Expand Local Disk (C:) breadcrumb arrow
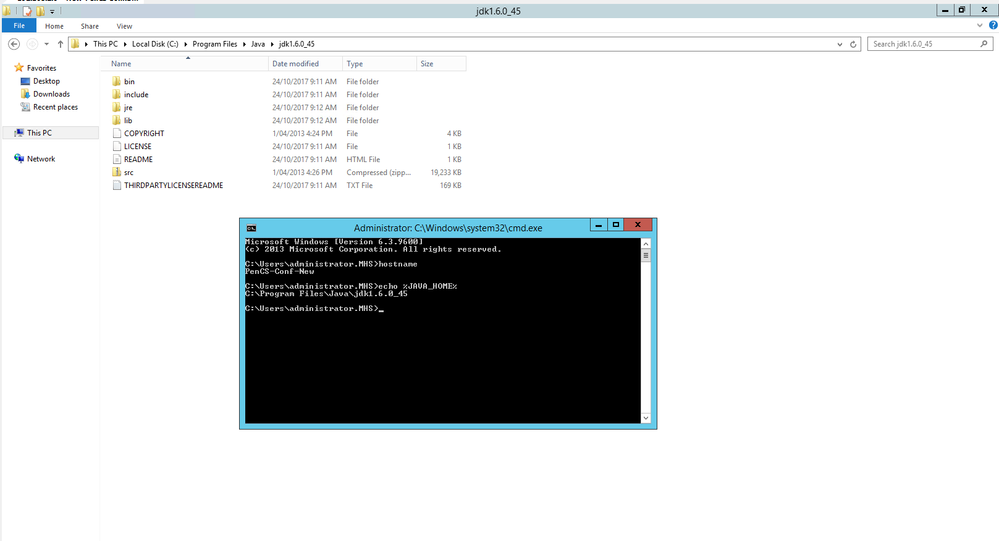Image resolution: width=999 pixels, height=541 pixels. [x=186, y=44]
